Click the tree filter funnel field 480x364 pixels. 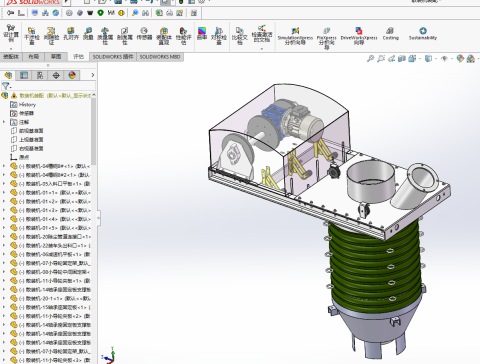pos(48,86)
